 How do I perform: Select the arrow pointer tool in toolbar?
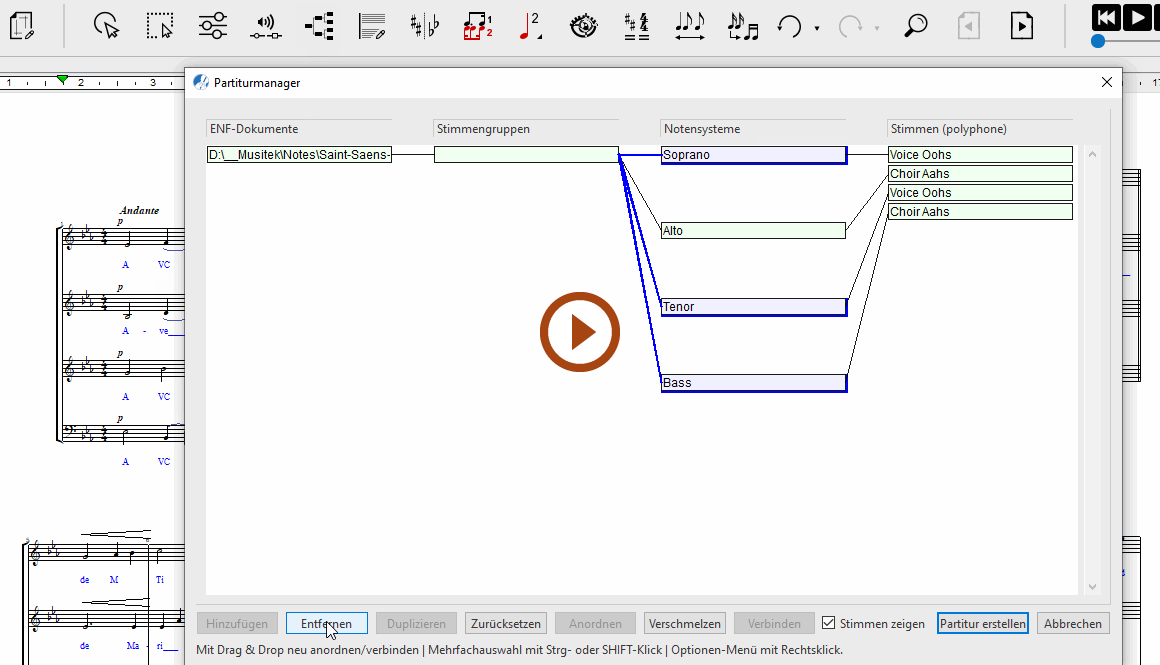(x=107, y=26)
